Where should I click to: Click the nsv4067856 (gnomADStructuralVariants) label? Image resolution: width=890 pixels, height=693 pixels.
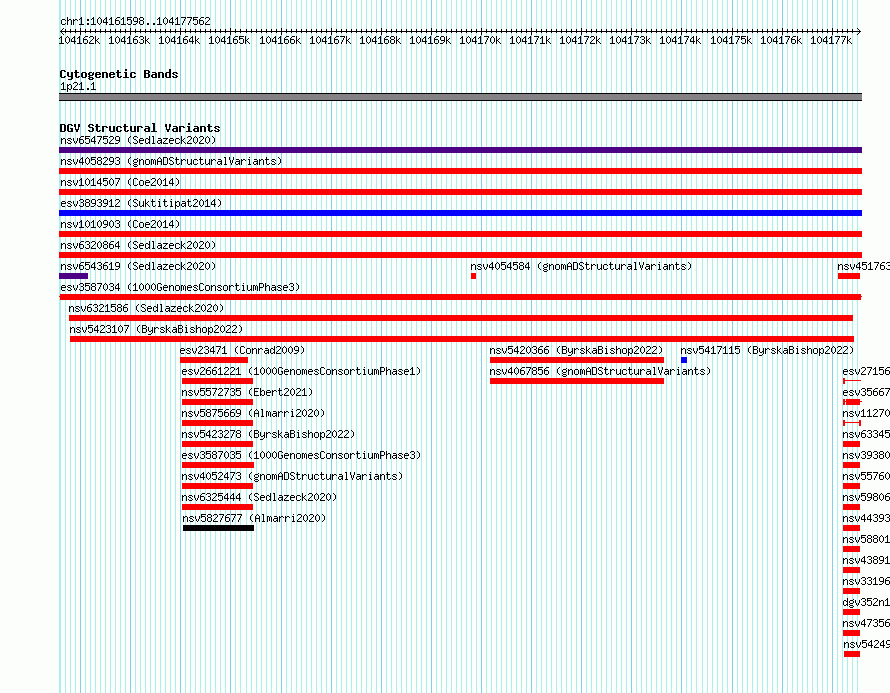click(600, 371)
